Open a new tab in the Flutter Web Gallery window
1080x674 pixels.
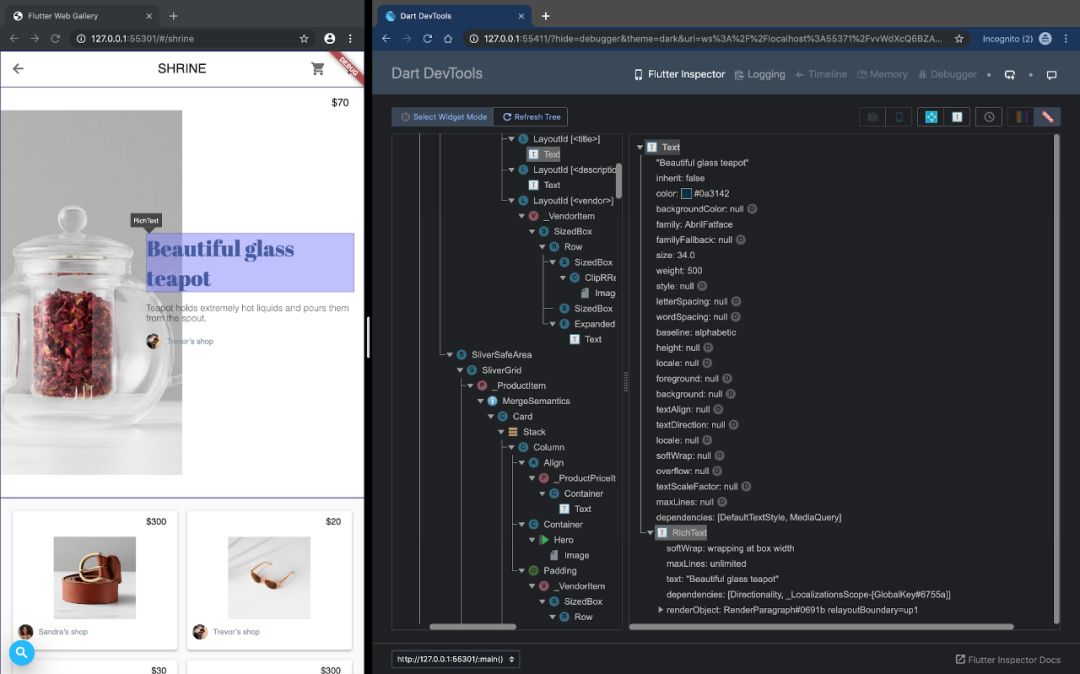click(174, 16)
